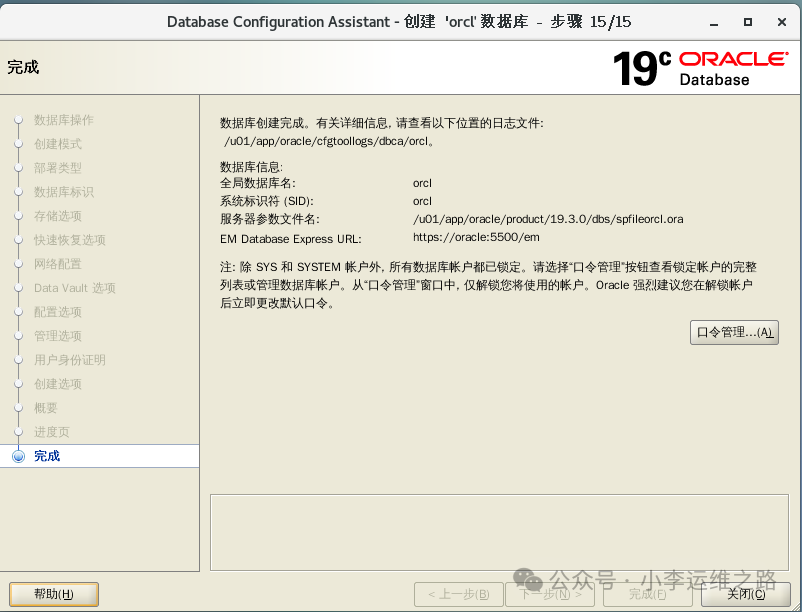Image resolution: width=802 pixels, height=612 pixels.
Task: Click the orcl value beside 系统标识符 (SID)
Action: 422,201
